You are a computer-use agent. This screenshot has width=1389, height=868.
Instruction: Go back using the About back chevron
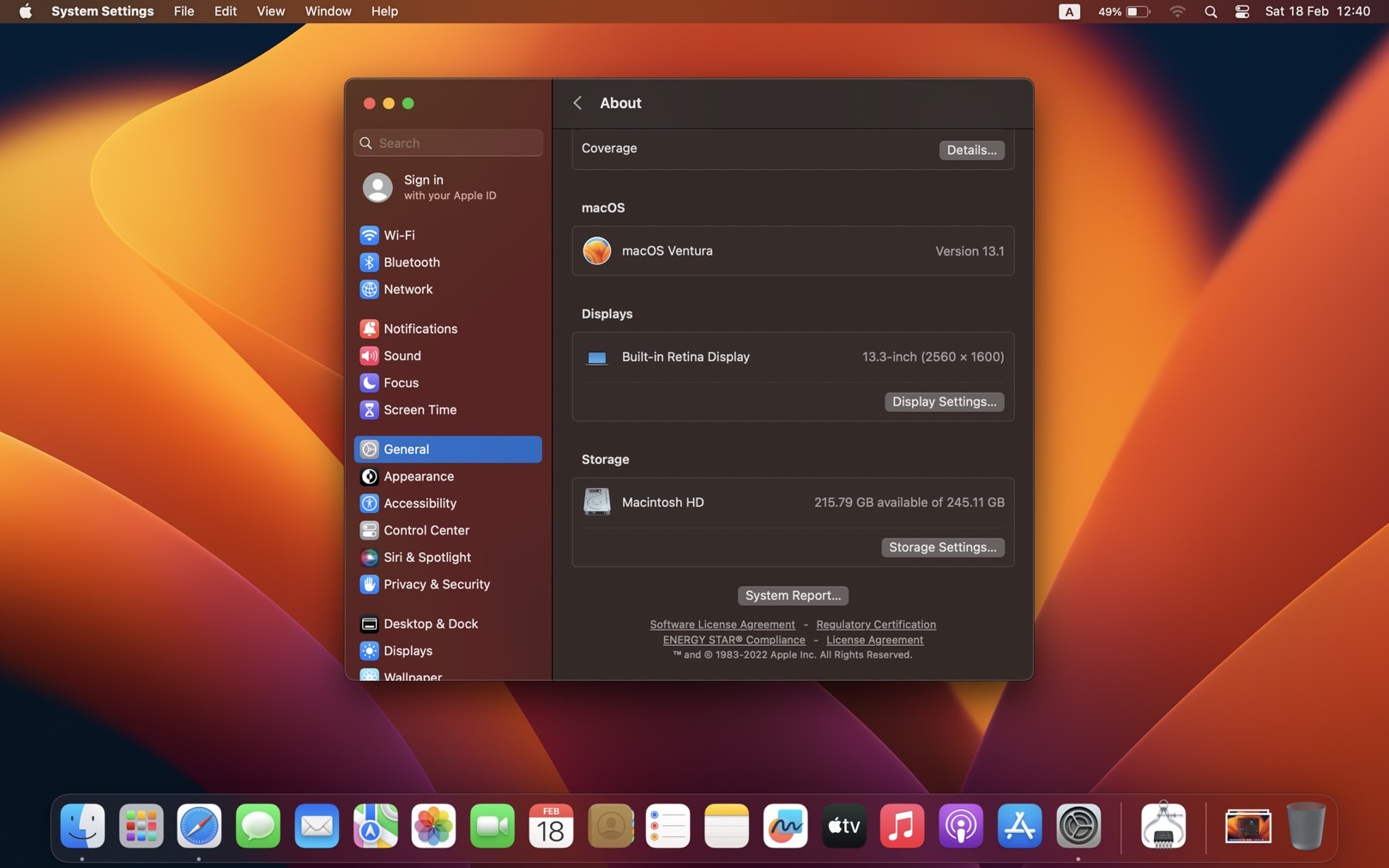[x=577, y=103]
